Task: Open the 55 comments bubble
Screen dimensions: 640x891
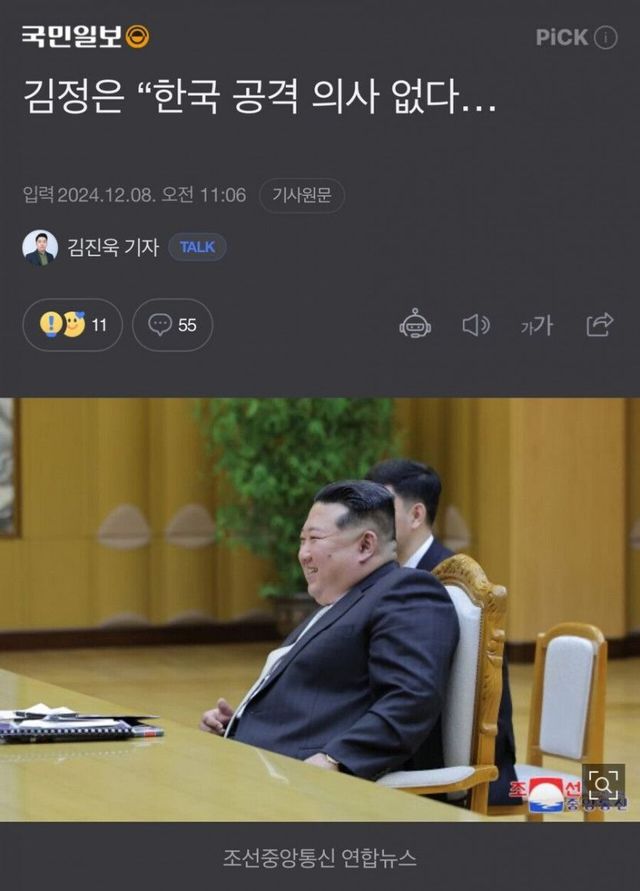Action: click(x=173, y=325)
